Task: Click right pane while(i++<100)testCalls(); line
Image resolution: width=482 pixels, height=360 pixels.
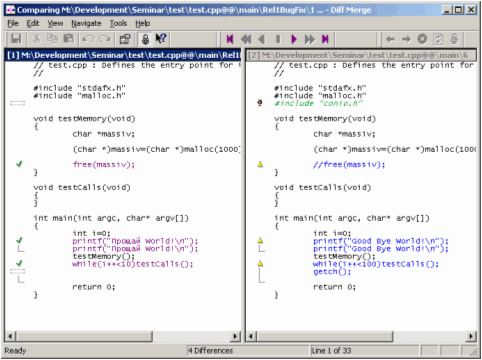Action: (376, 264)
